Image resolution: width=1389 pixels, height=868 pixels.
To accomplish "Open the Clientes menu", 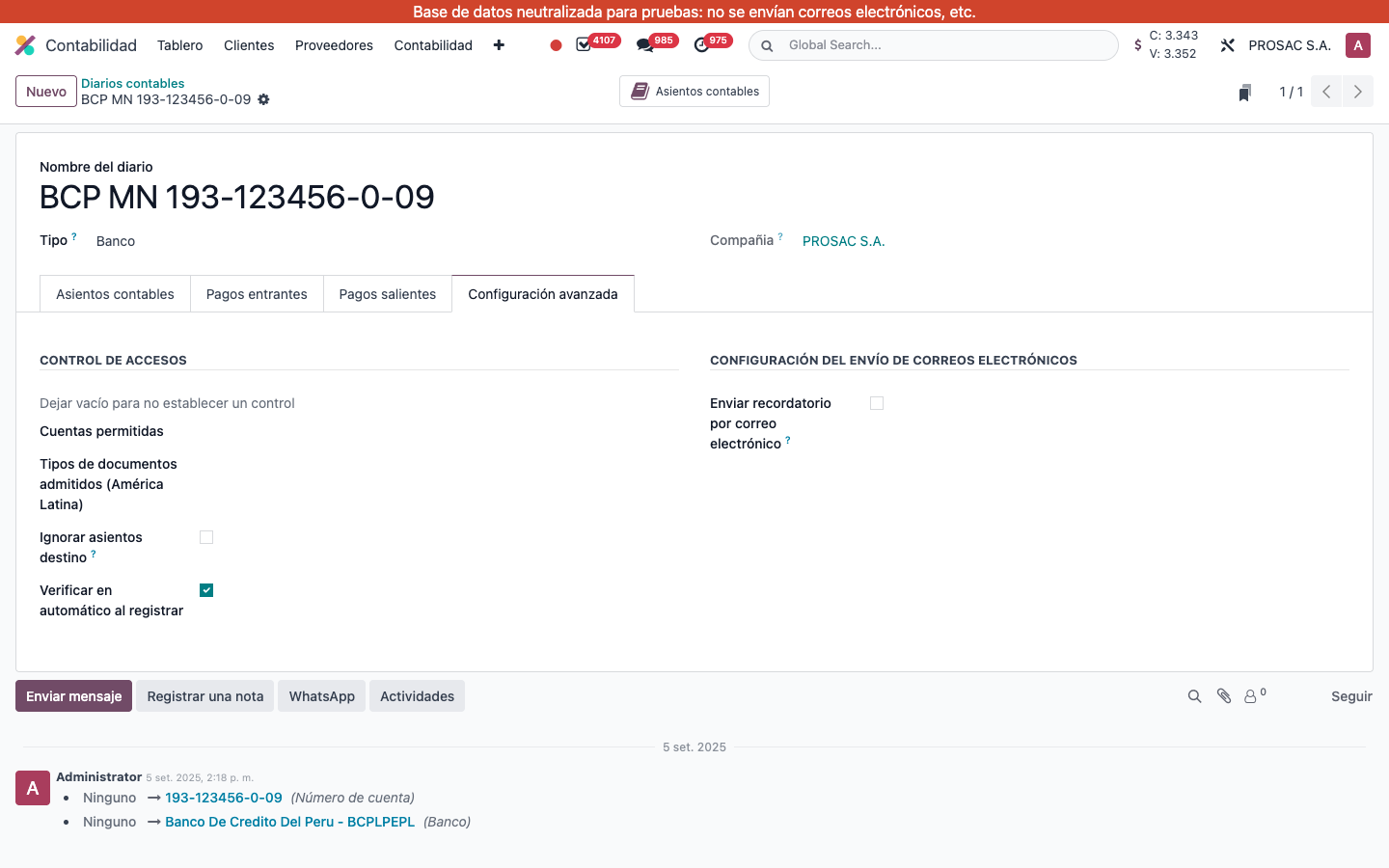I will (x=249, y=45).
